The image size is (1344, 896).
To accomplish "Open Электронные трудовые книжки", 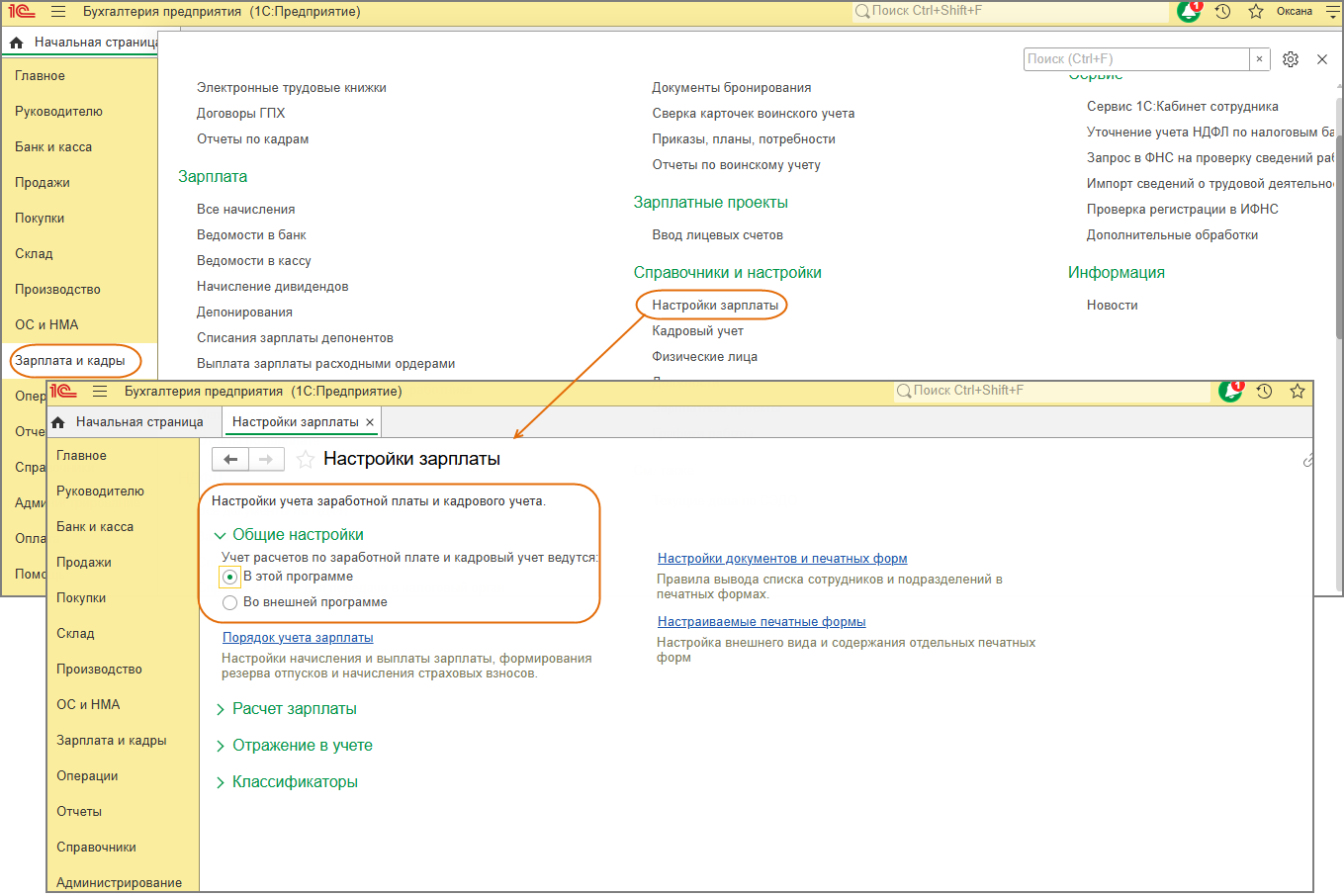I will [291, 88].
